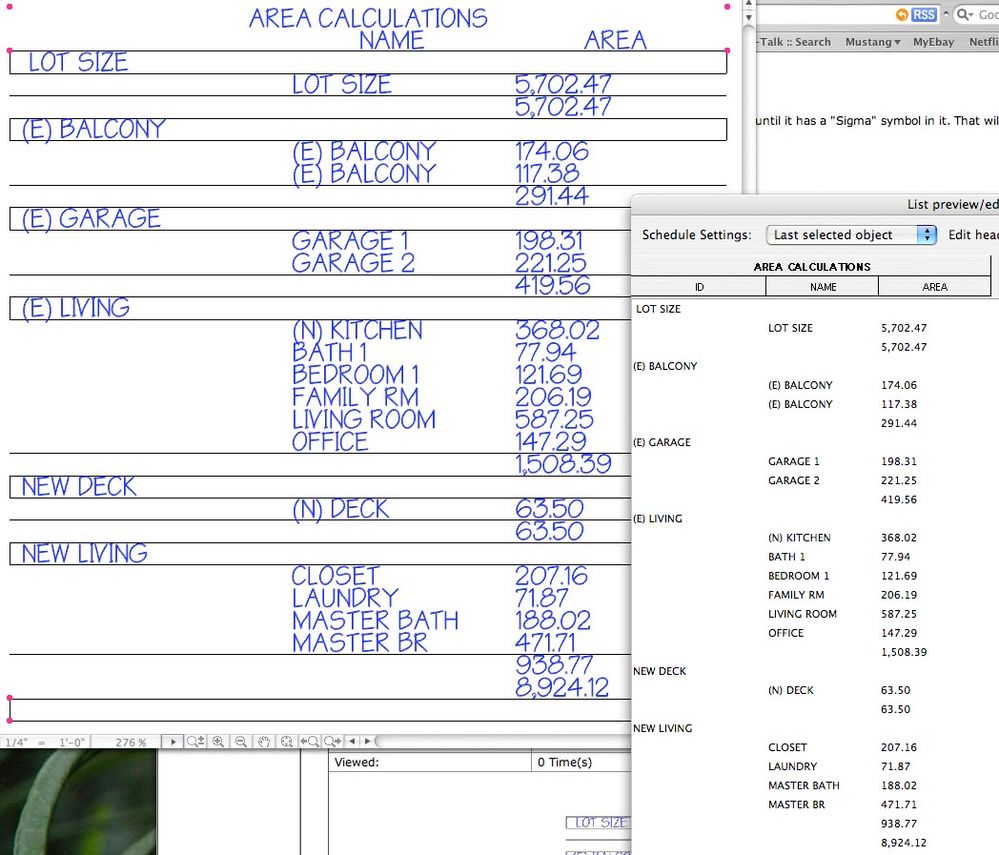
Task: Open the Netflix bookmark
Action: (x=984, y=42)
